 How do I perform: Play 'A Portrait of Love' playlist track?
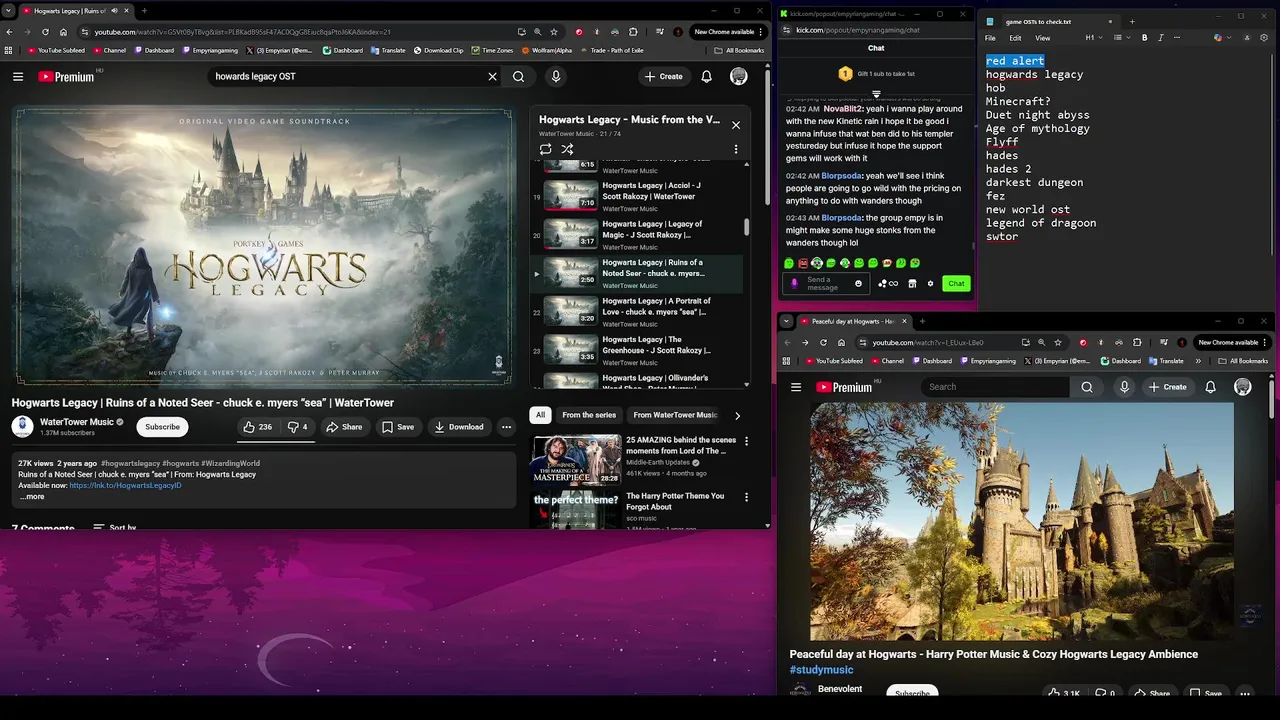point(637,311)
